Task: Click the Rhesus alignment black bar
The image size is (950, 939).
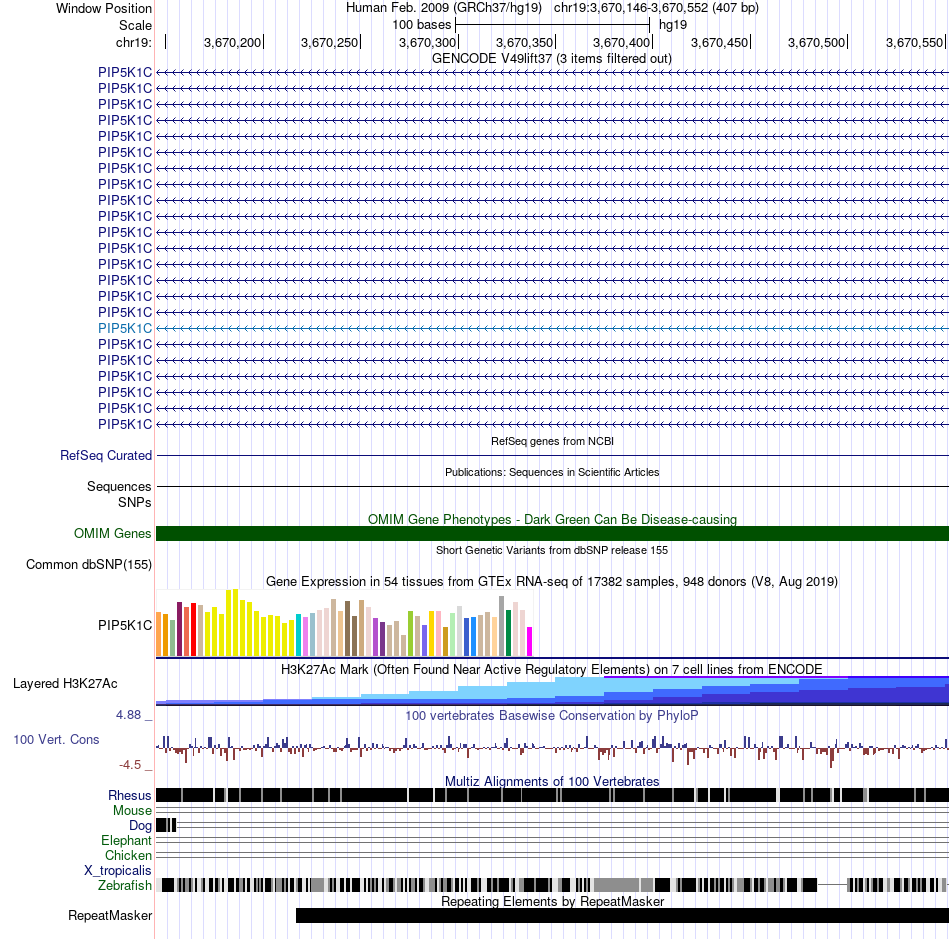Action: point(553,795)
